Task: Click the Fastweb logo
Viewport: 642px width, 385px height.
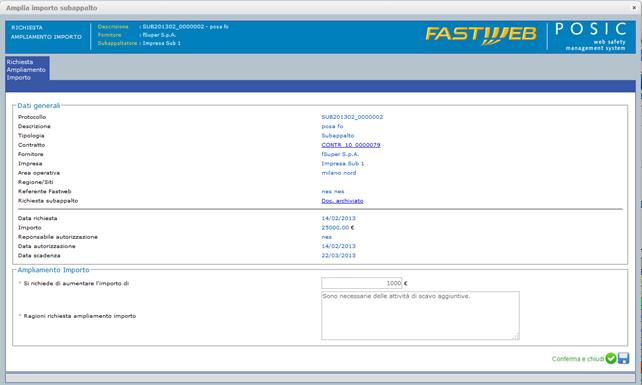Action: point(481,35)
